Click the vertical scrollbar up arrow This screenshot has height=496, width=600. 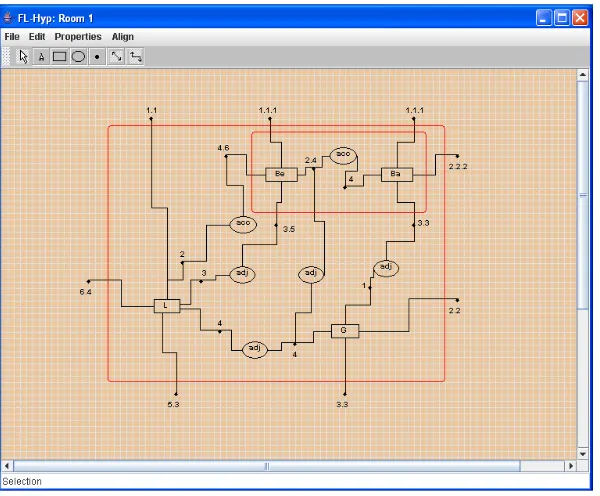(x=583, y=75)
